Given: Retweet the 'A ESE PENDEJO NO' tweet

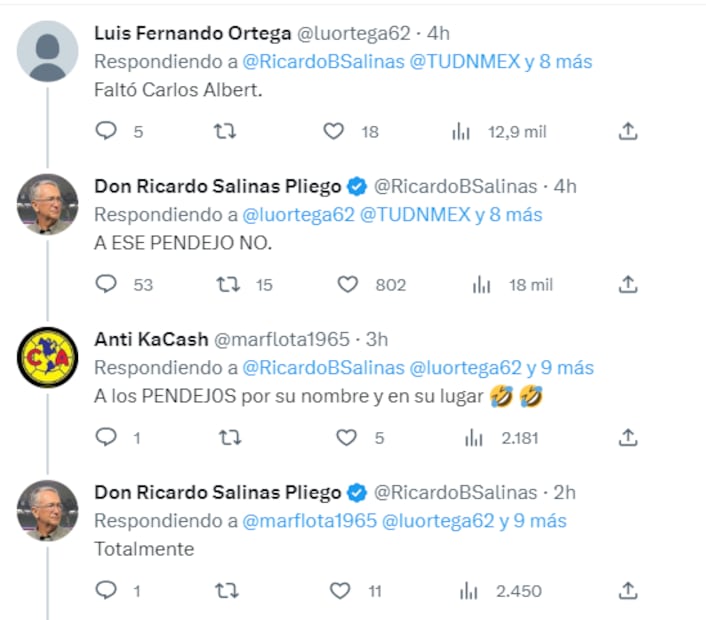Looking at the screenshot, I should pyautogui.click(x=227, y=284).
